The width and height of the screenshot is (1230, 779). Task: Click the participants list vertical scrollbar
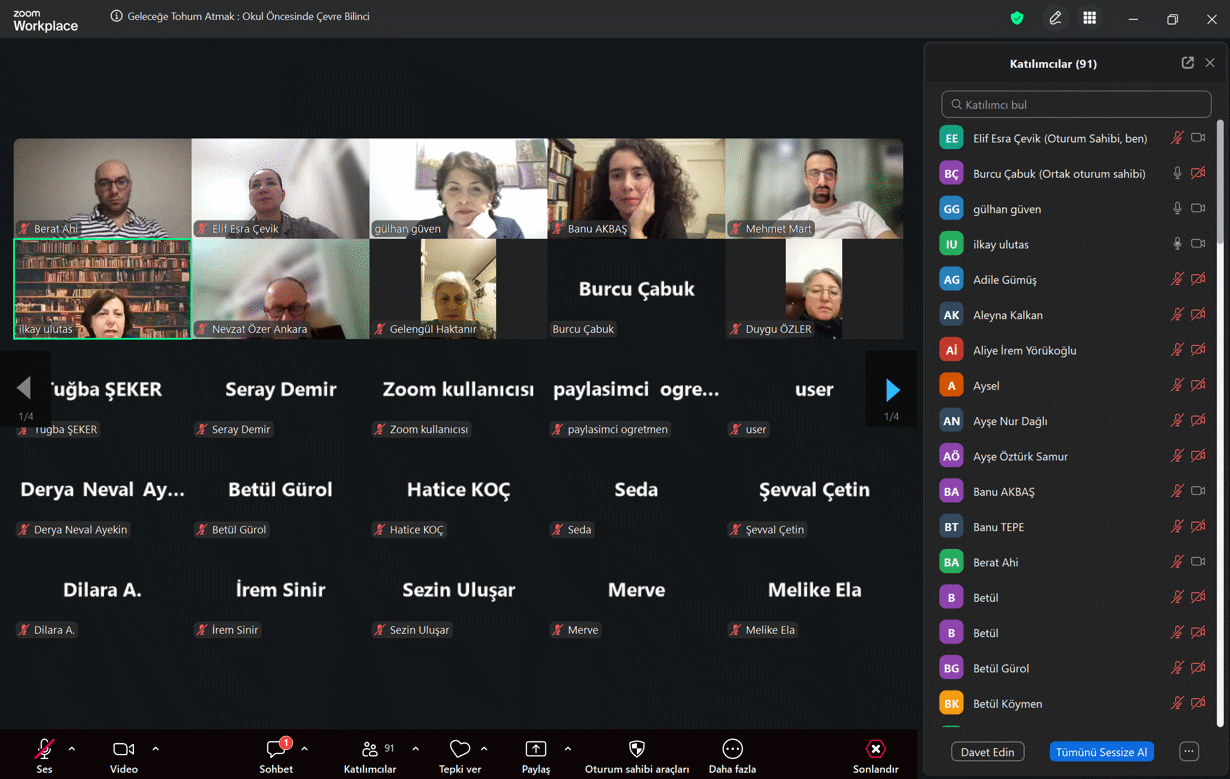[1220, 420]
